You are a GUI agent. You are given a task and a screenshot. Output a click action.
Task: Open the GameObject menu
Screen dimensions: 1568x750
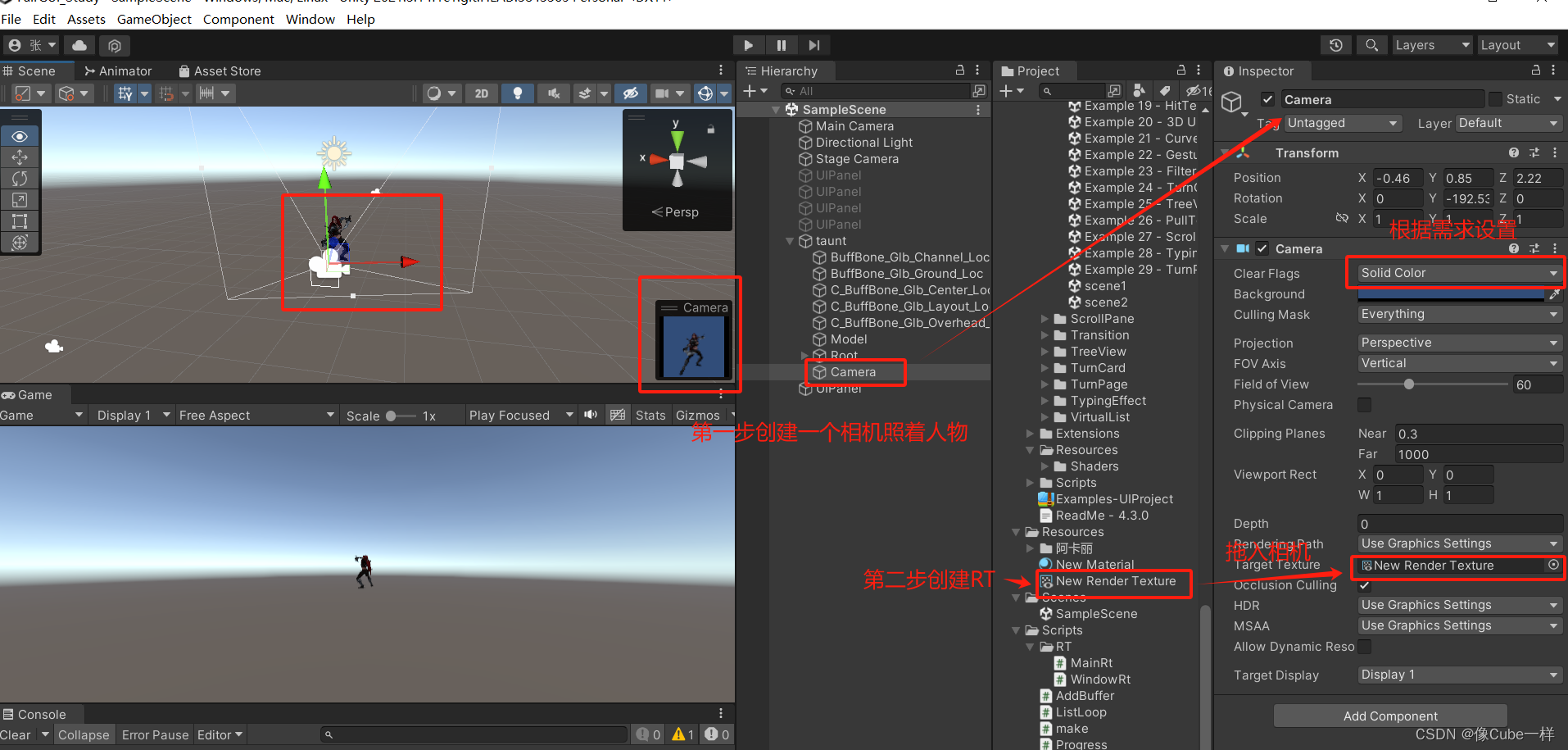pyautogui.click(x=154, y=19)
